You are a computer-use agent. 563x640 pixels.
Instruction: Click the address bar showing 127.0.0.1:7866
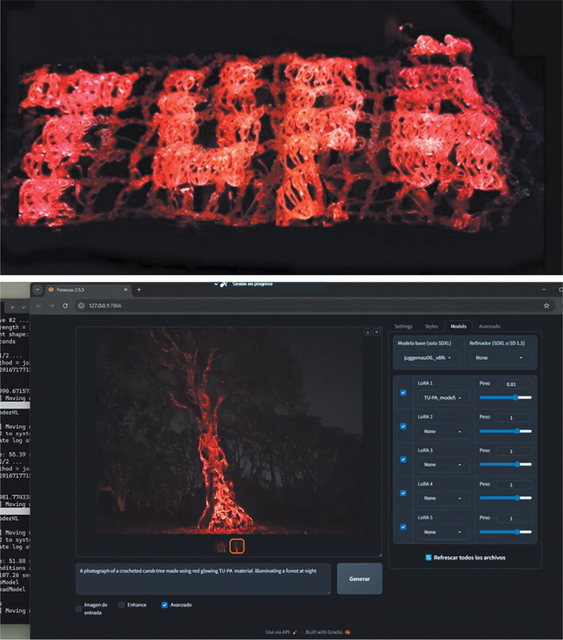pyautogui.click(x=314, y=306)
